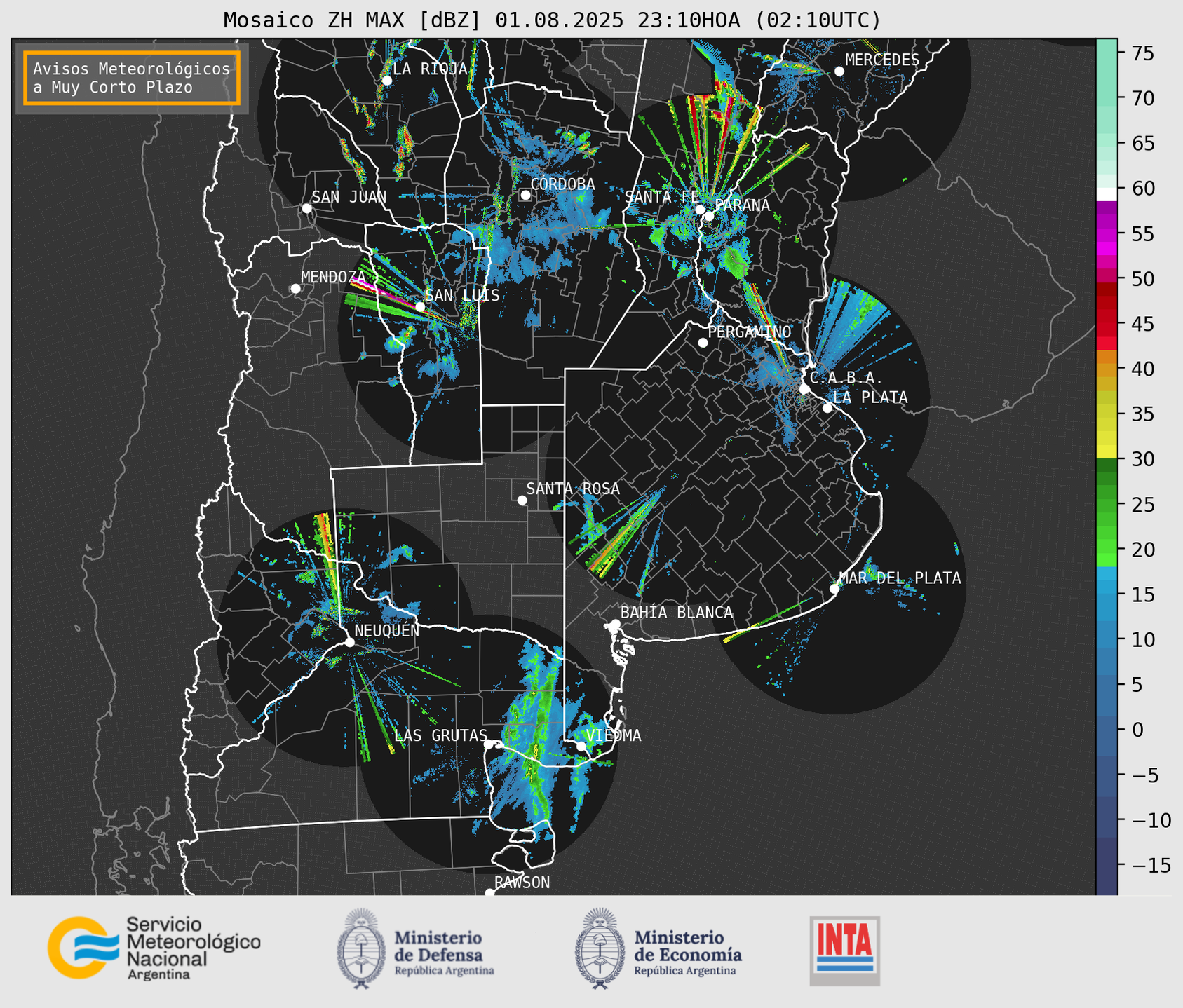
Task: Click the MAR DEL PLATA city marker dot
Action: tap(834, 589)
